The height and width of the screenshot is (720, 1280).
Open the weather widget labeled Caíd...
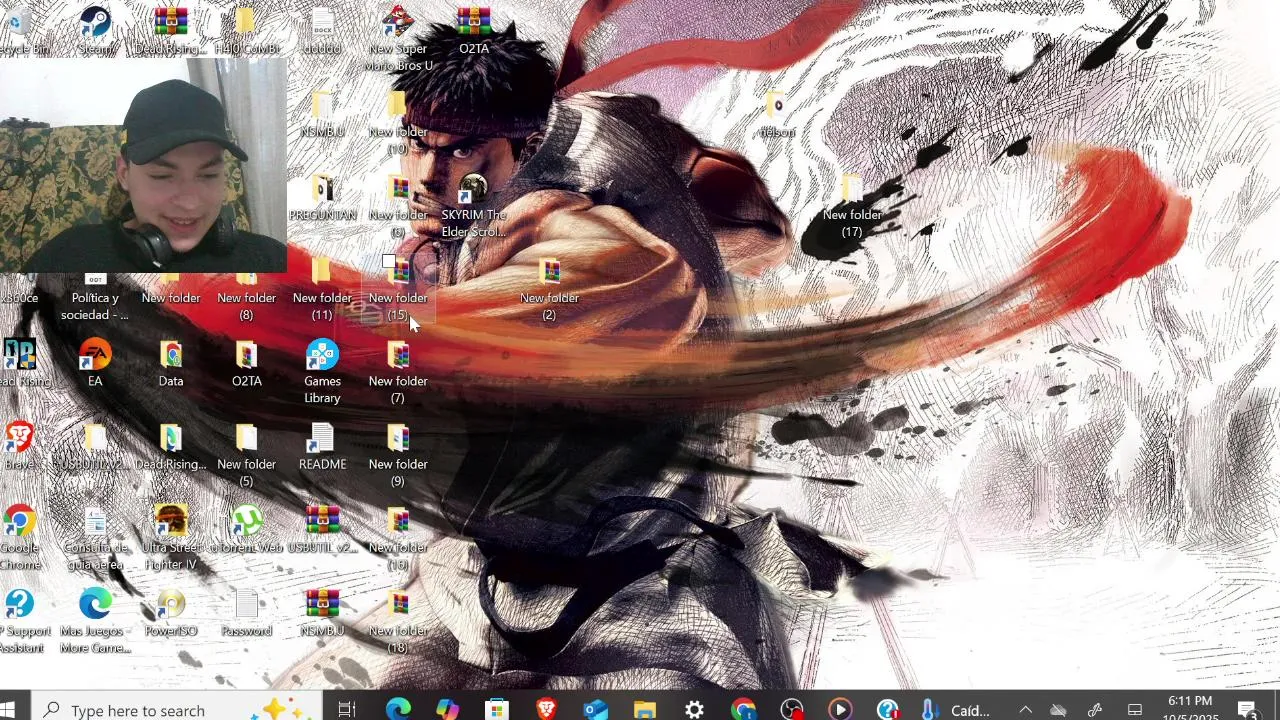coord(955,709)
